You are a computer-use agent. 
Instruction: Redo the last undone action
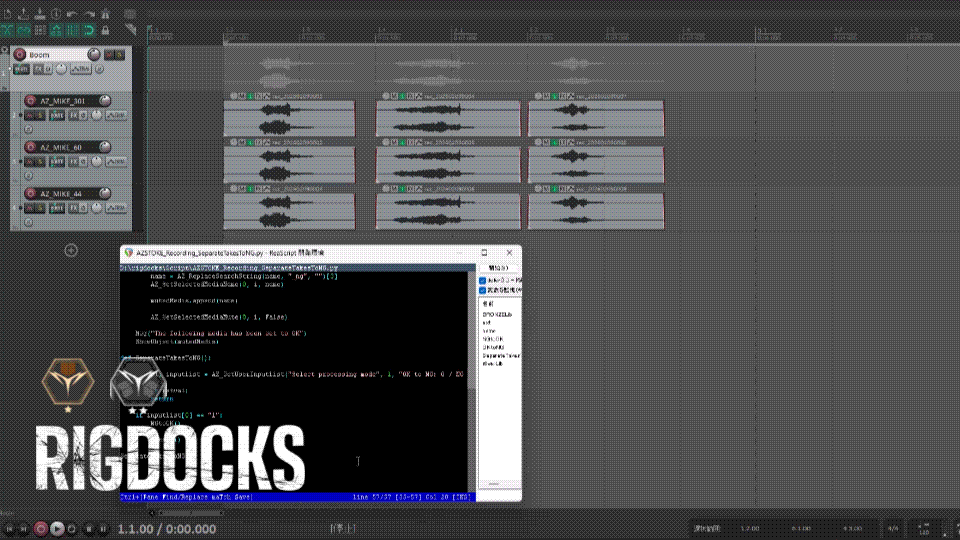pyautogui.click(x=89, y=13)
